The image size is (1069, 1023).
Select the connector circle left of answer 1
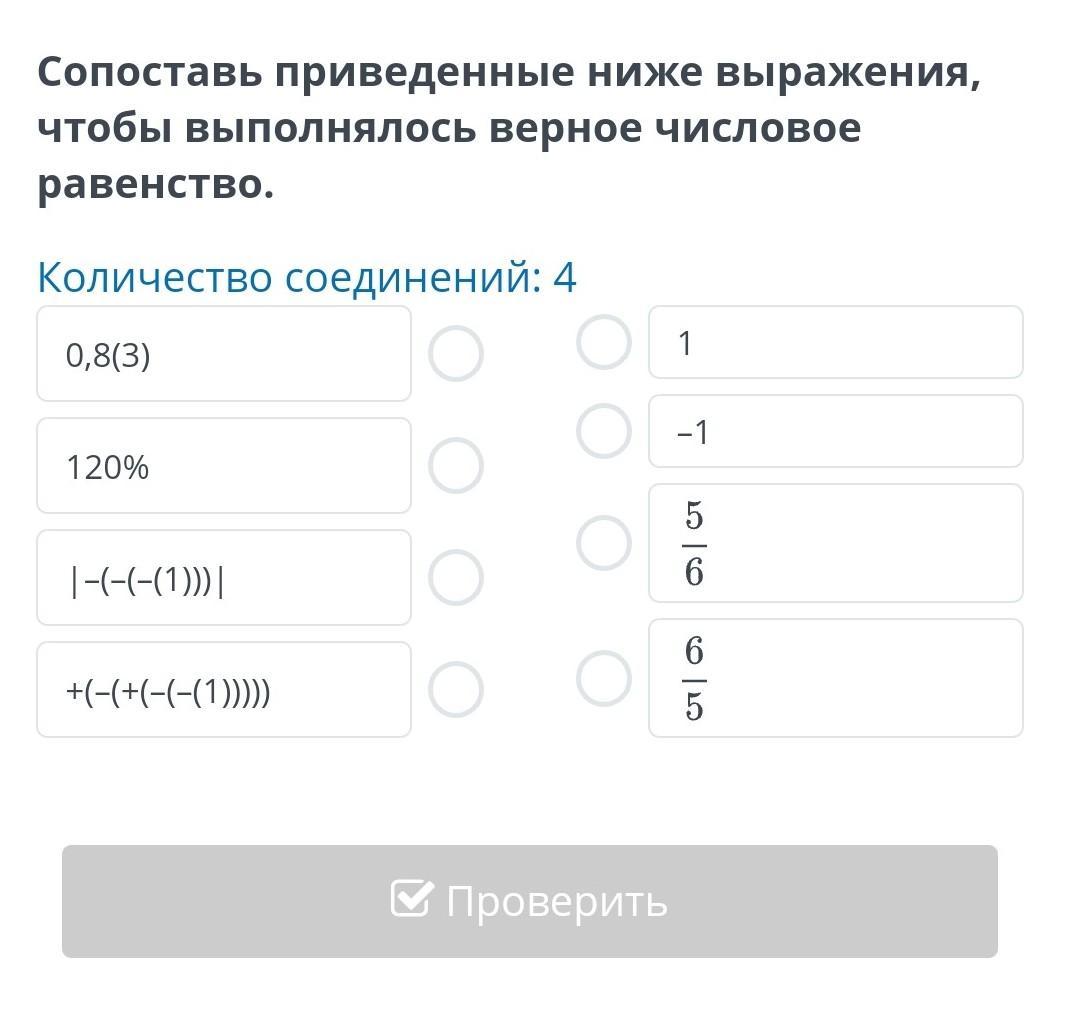(x=604, y=342)
